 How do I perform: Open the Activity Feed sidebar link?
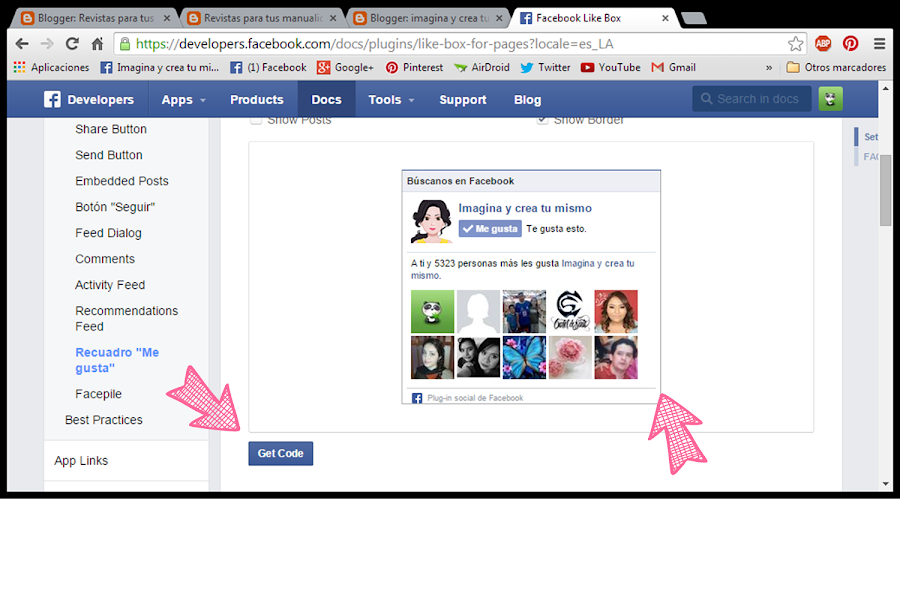point(110,285)
